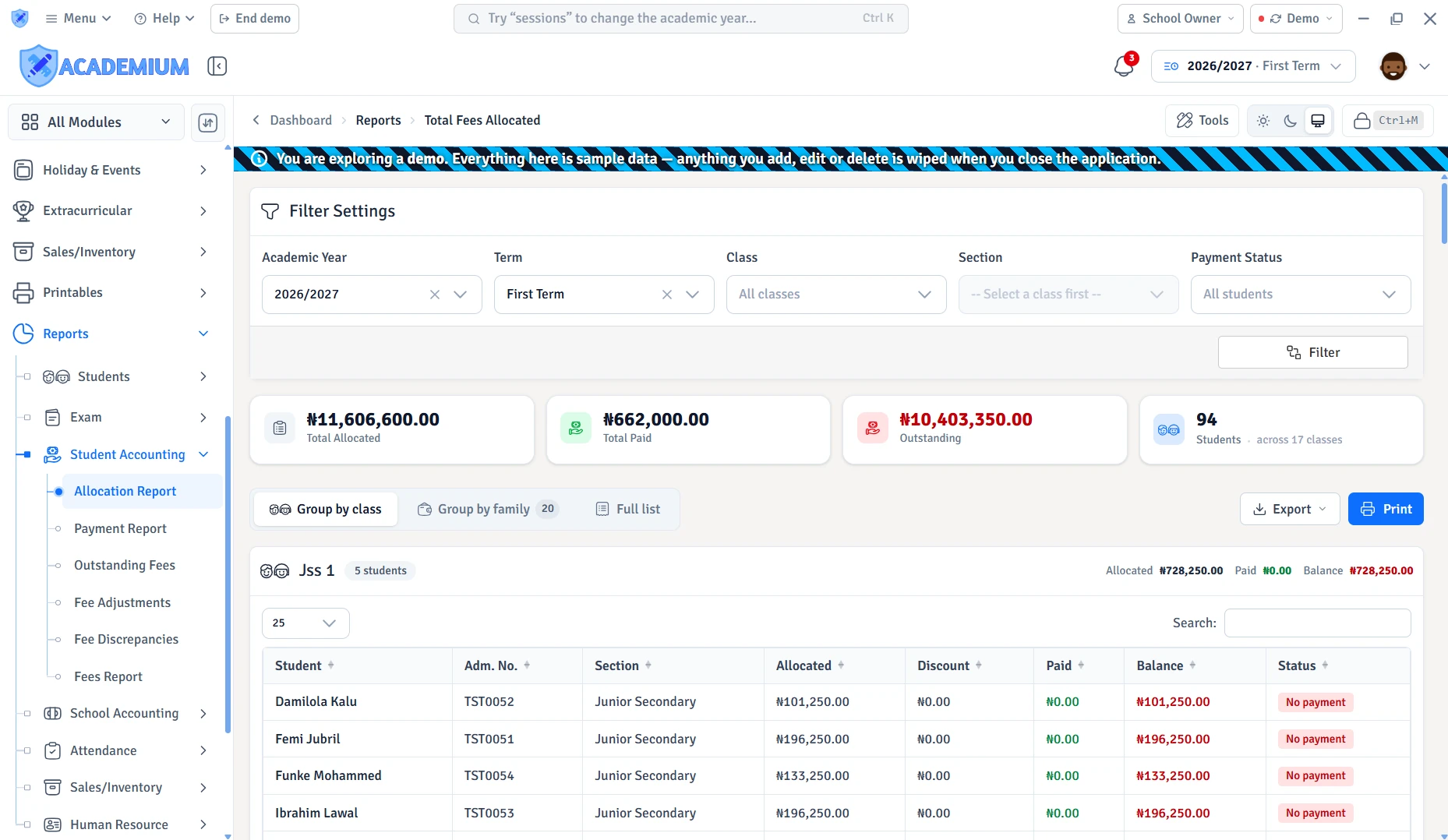1448x840 pixels.
Task: Click the Print button
Action: click(x=1386, y=509)
